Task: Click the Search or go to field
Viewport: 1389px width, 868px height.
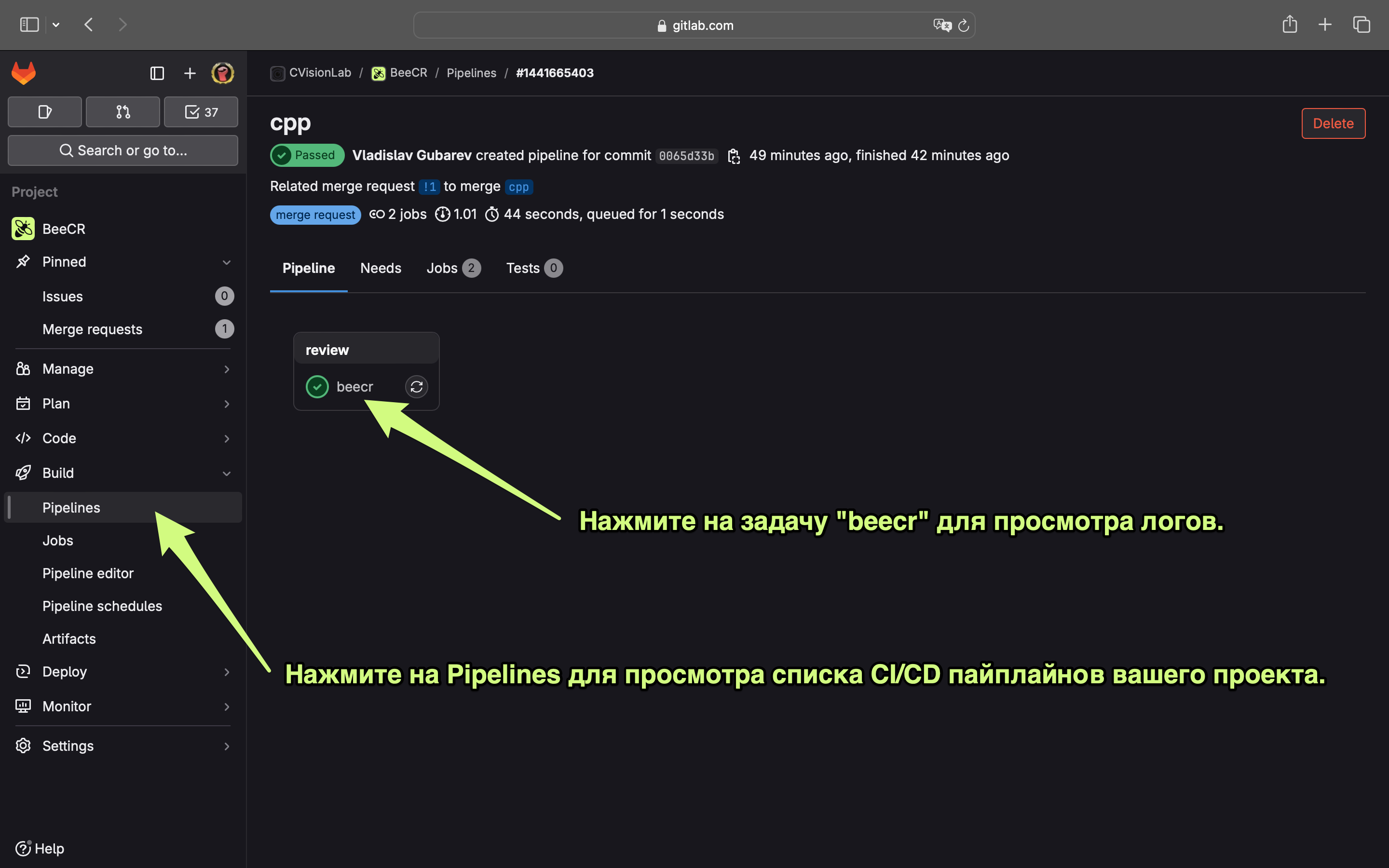Action: 122,150
